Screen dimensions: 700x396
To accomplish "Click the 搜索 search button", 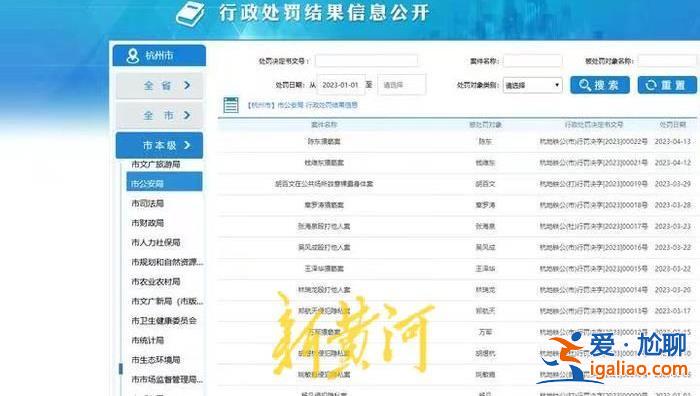I will 600,85.
